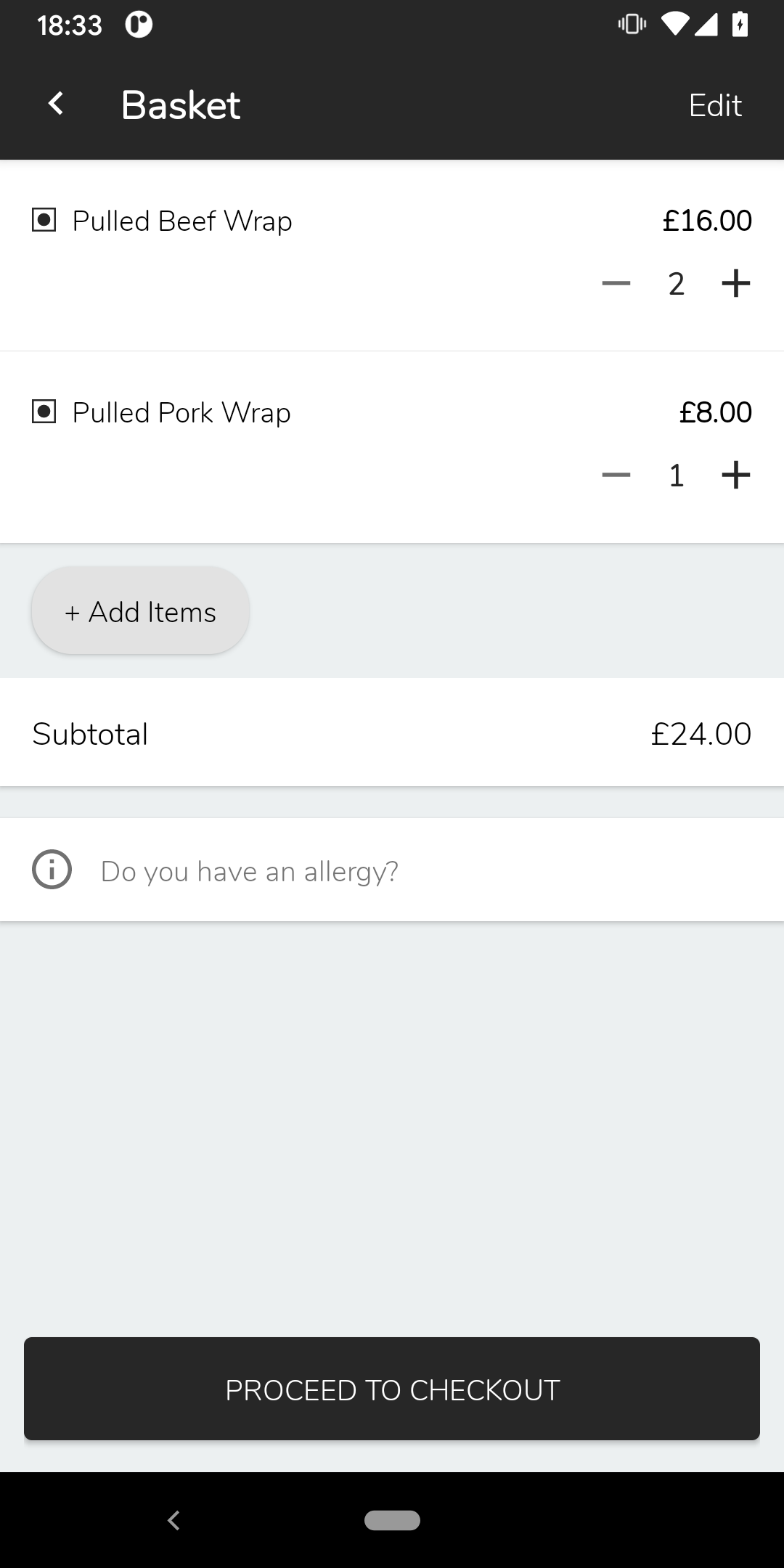Tap the Android back navigation arrow
The width and height of the screenshot is (784, 1568).
click(173, 1520)
